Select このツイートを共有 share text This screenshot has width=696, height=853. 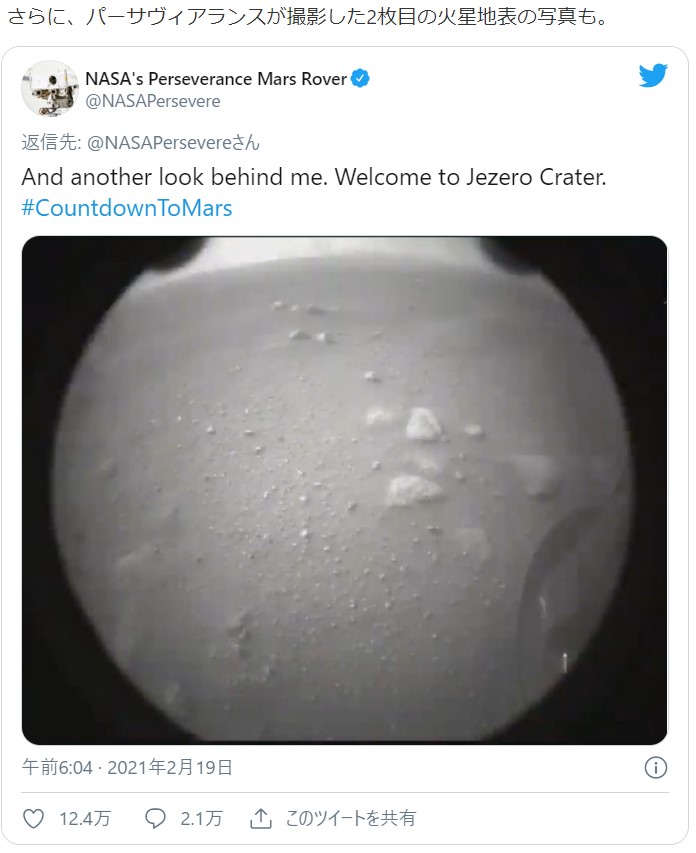(x=351, y=818)
